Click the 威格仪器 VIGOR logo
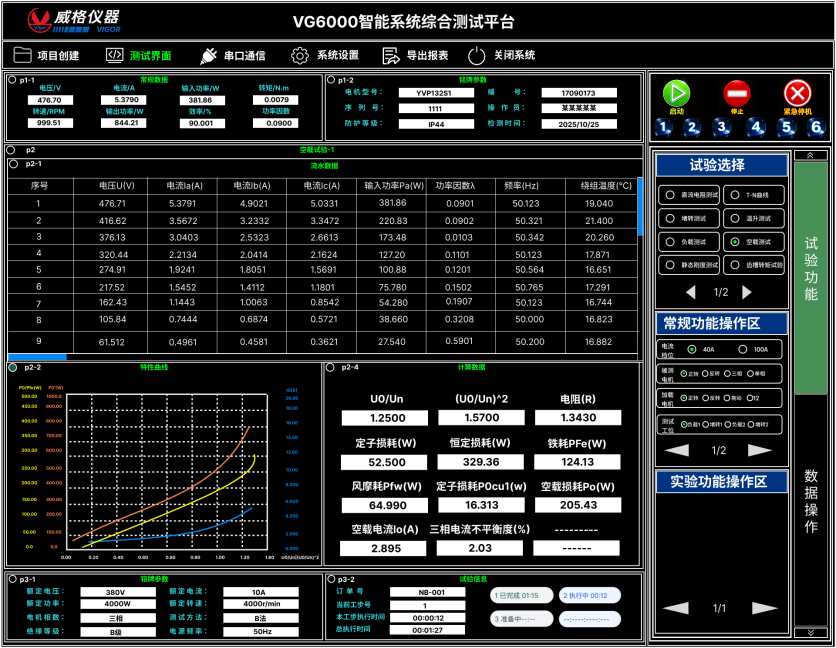This screenshot has height=648, width=836. [x=74, y=21]
